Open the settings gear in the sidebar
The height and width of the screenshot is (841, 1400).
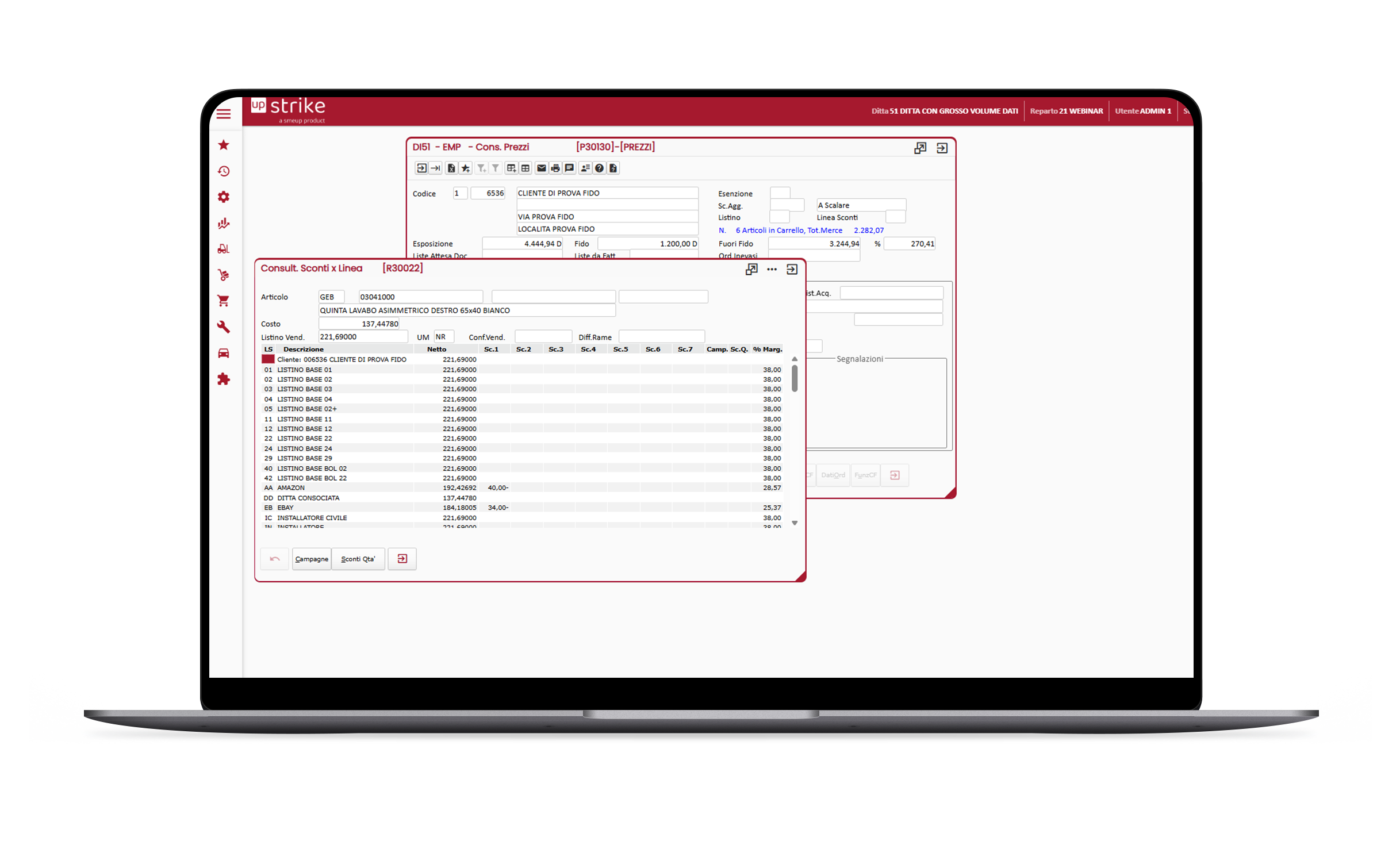(x=224, y=197)
